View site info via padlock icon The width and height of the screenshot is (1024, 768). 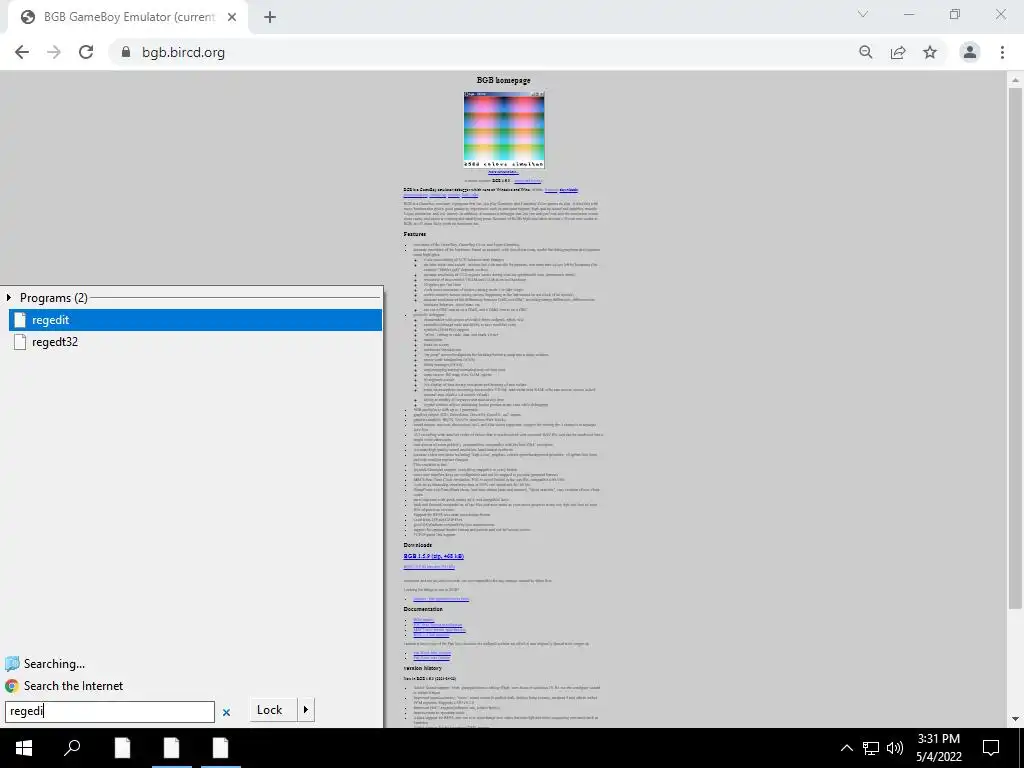pyautogui.click(x=125, y=52)
